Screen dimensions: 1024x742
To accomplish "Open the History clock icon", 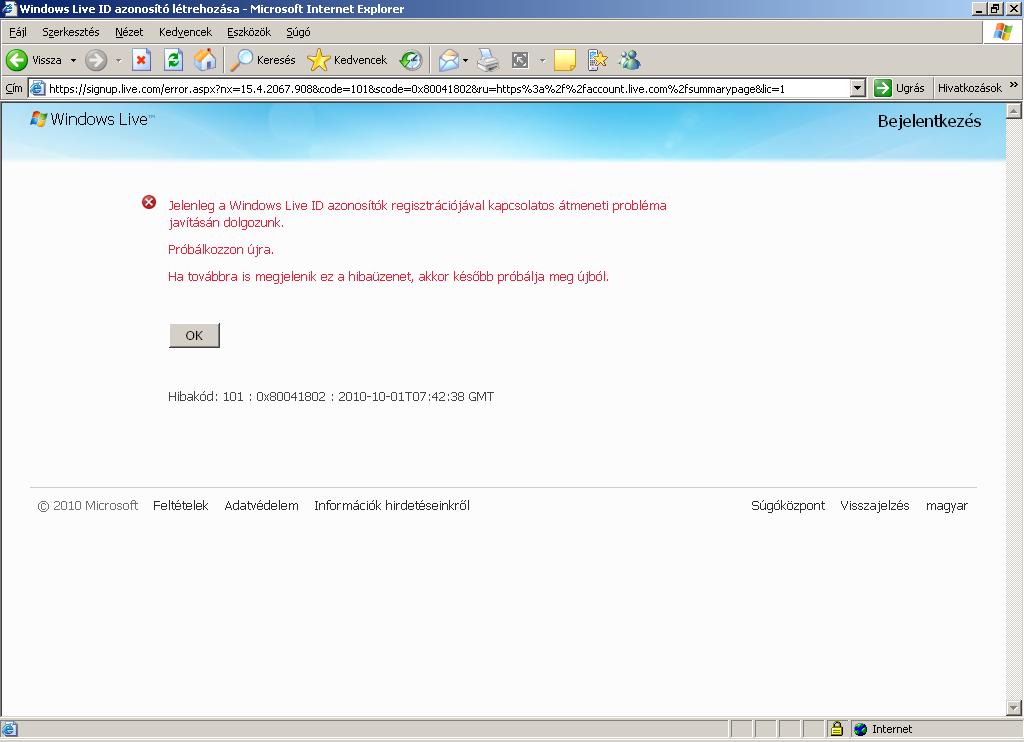I will click(x=411, y=60).
